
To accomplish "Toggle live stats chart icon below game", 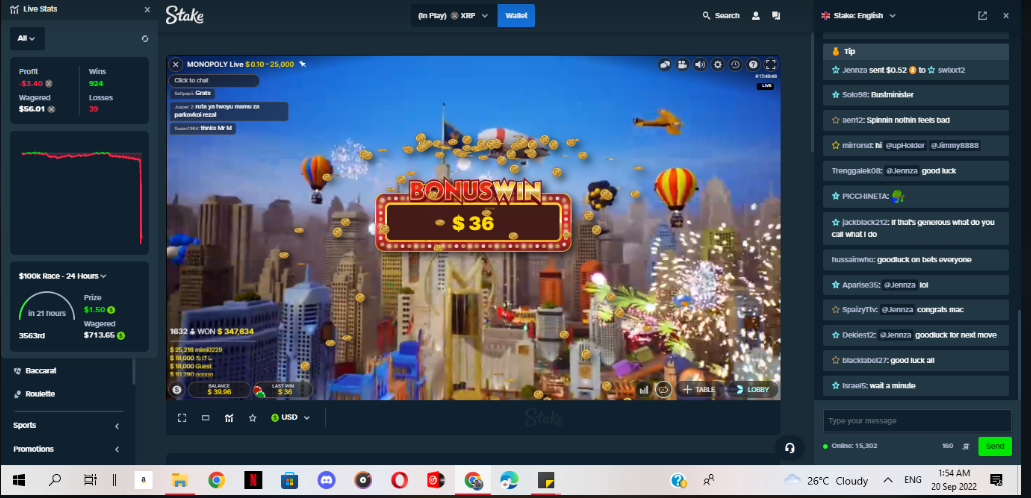I will point(229,418).
